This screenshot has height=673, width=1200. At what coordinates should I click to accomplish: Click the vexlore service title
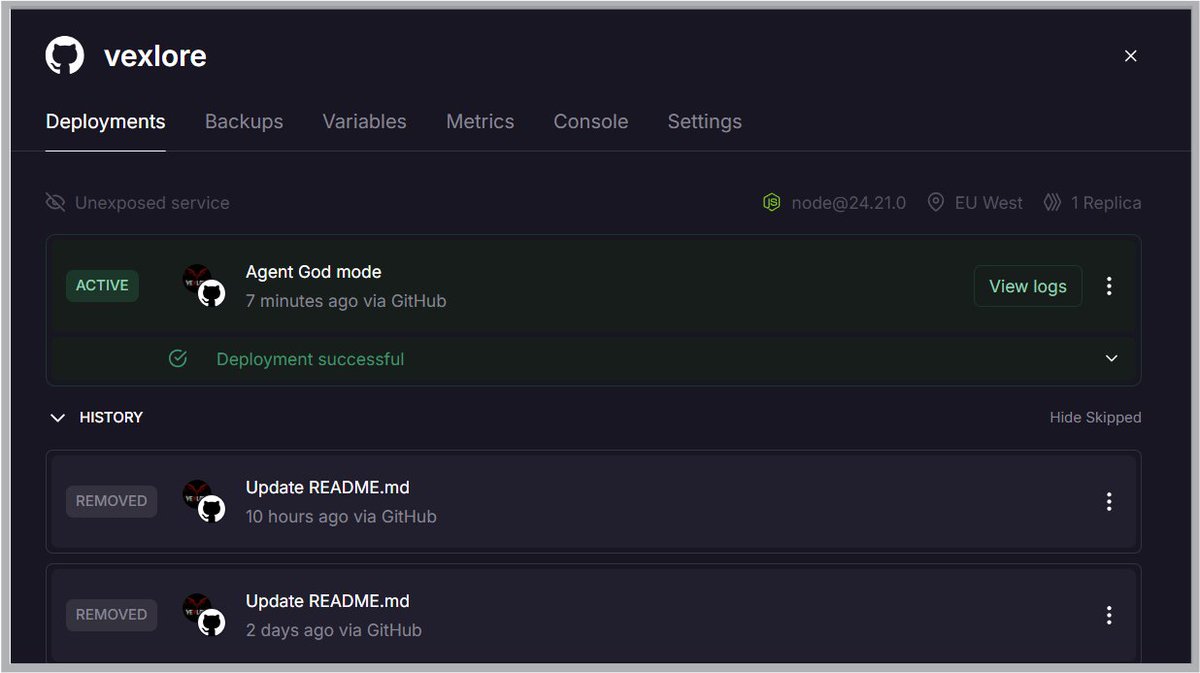click(x=155, y=56)
